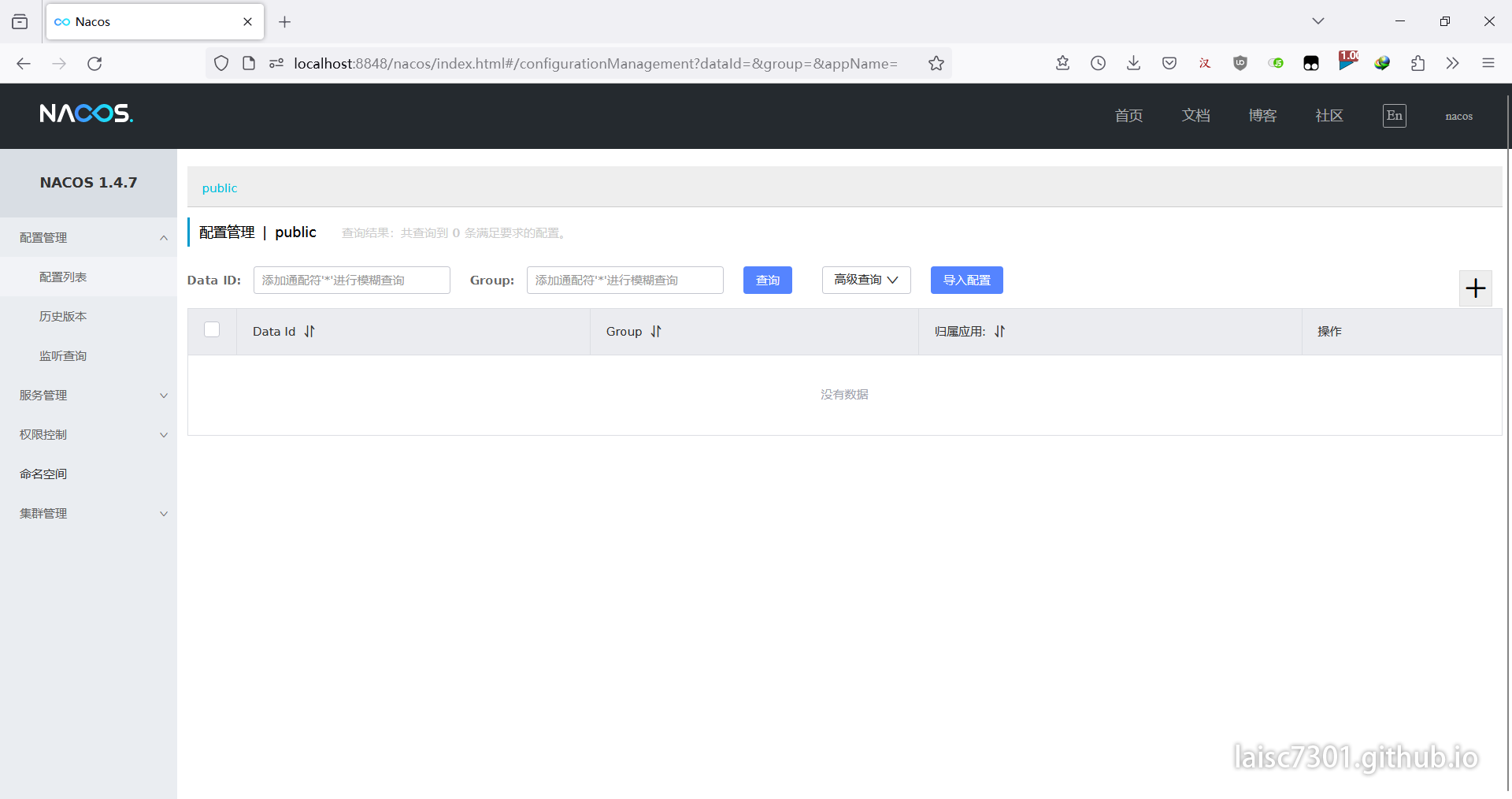Open the Pocket save icon
The width and height of the screenshot is (1512, 799).
pos(1169,63)
